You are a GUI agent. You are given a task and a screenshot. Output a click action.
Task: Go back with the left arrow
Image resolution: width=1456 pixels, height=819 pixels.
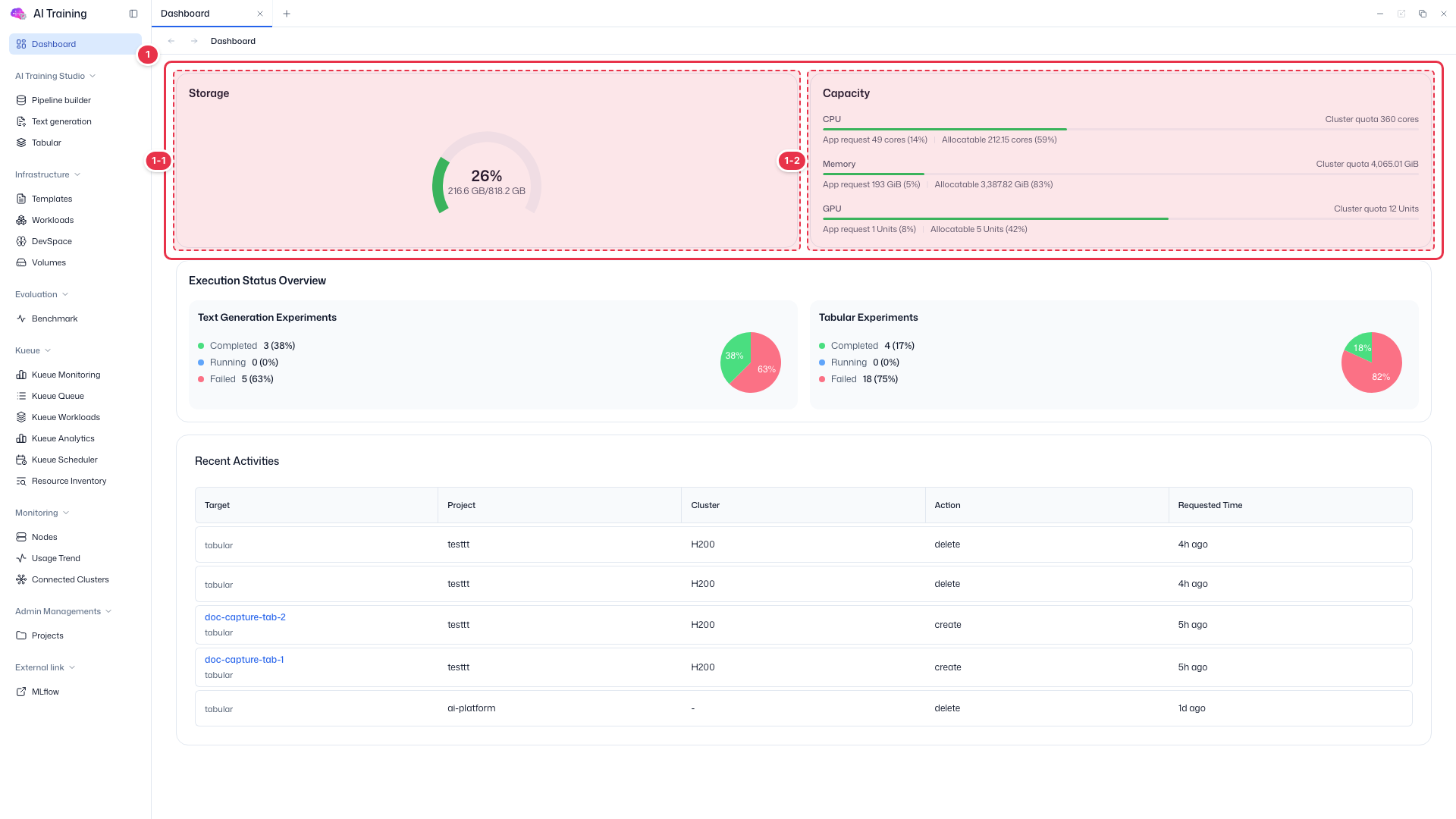pos(171,41)
